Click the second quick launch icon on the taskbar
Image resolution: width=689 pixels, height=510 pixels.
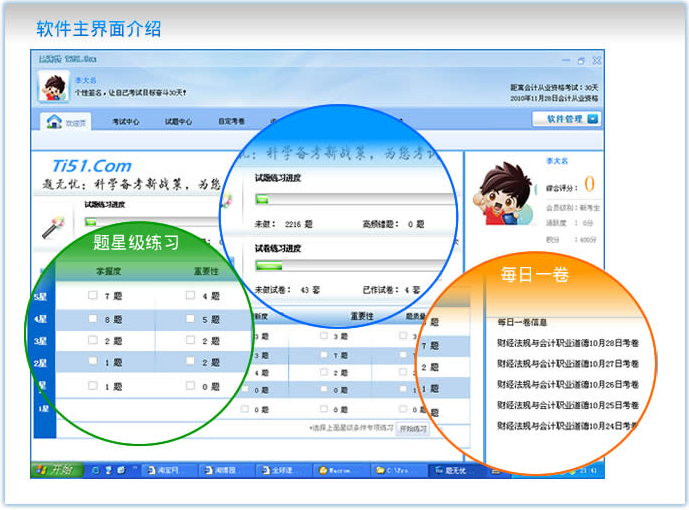coord(108,470)
